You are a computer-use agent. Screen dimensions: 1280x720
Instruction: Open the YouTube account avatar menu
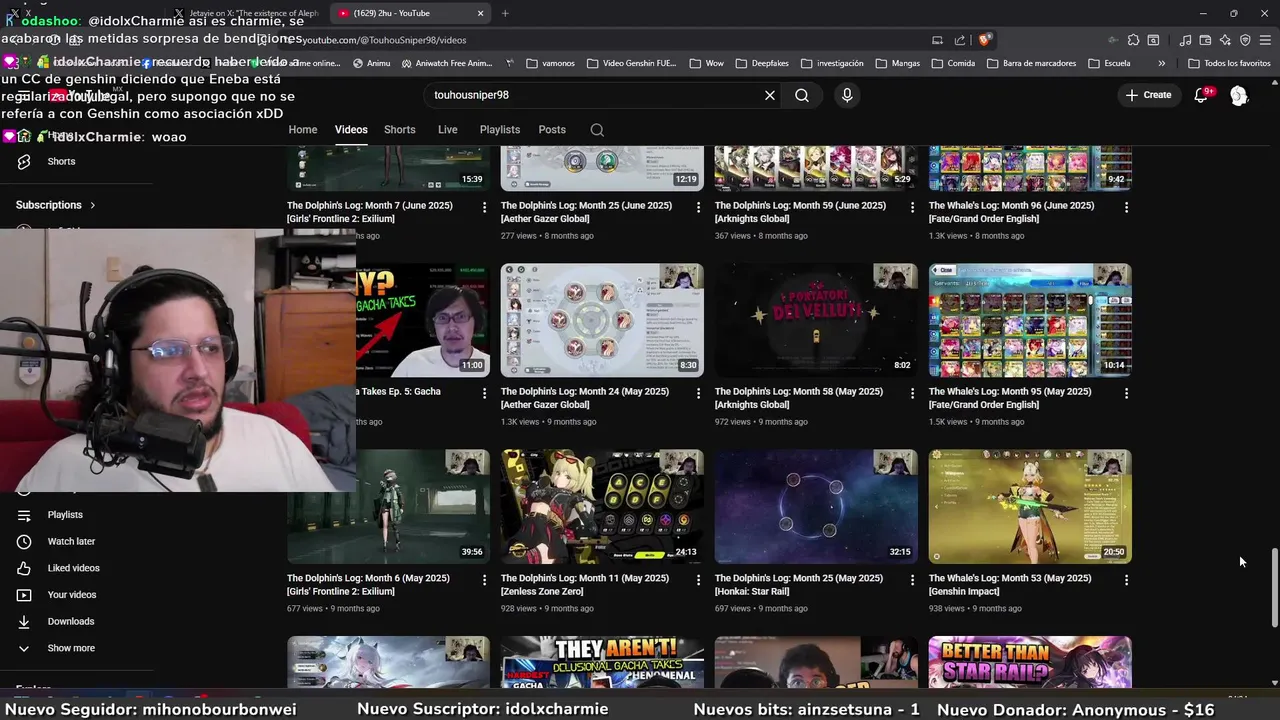click(1239, 95)
